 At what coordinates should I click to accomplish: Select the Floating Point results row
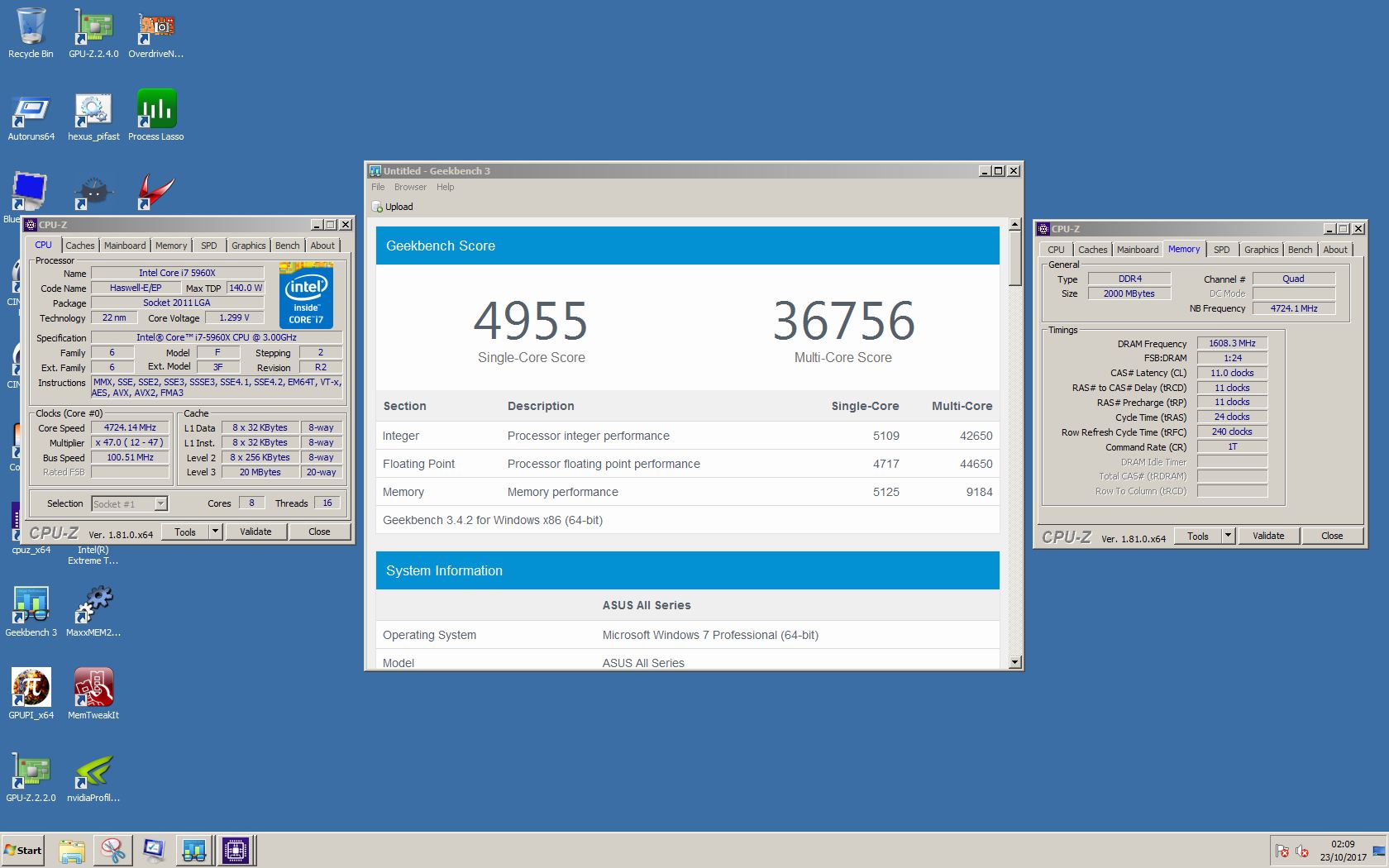pyautogui.click(x=687, y=464)
